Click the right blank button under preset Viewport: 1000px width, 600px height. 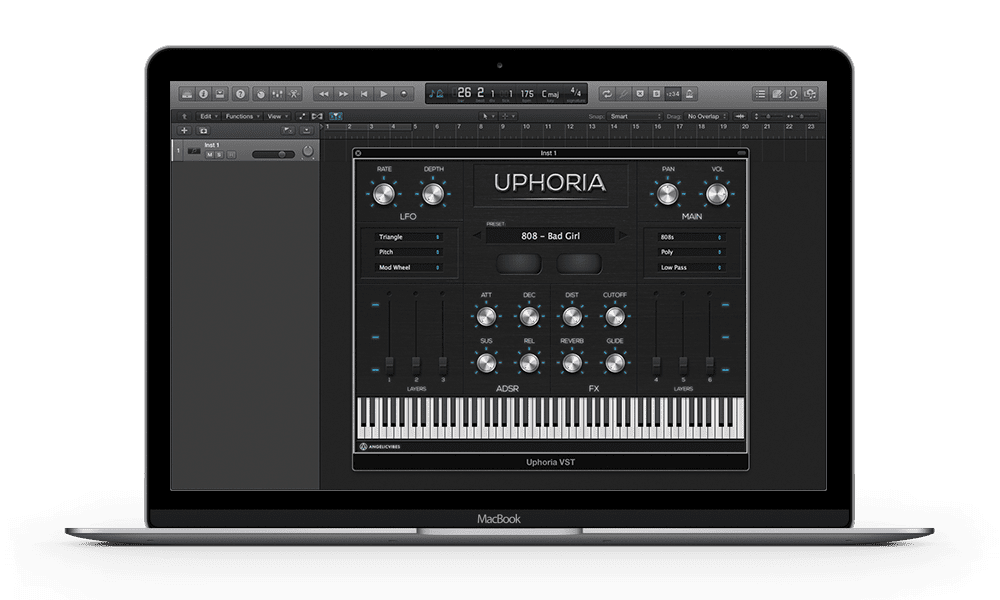[579, 263]
